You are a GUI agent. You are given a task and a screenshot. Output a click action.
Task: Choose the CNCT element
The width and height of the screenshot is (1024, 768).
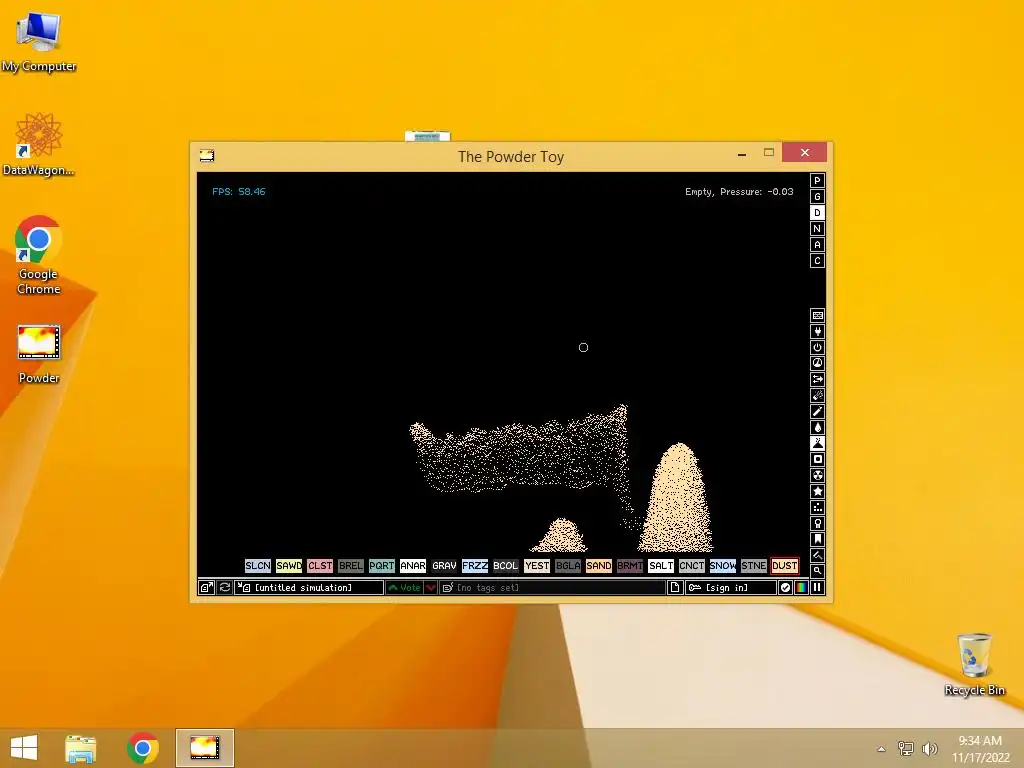point(692,566)
